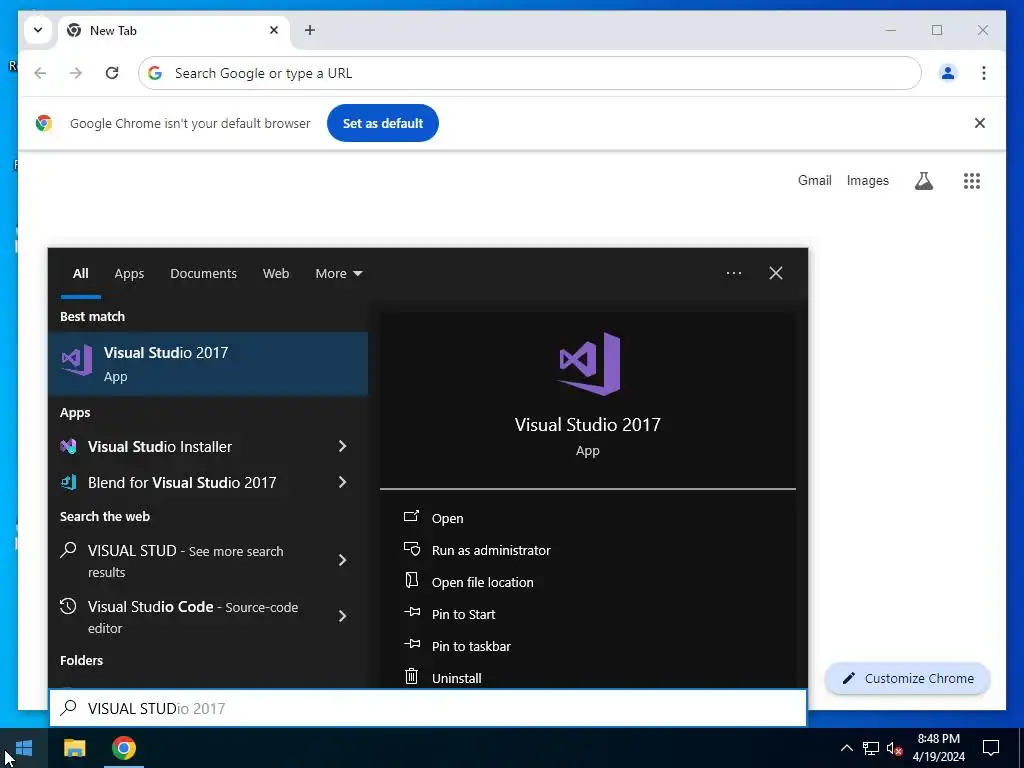
Task: Click the Blend for Visual Studio 2017 icon
Action: click(x=69, y=482)
